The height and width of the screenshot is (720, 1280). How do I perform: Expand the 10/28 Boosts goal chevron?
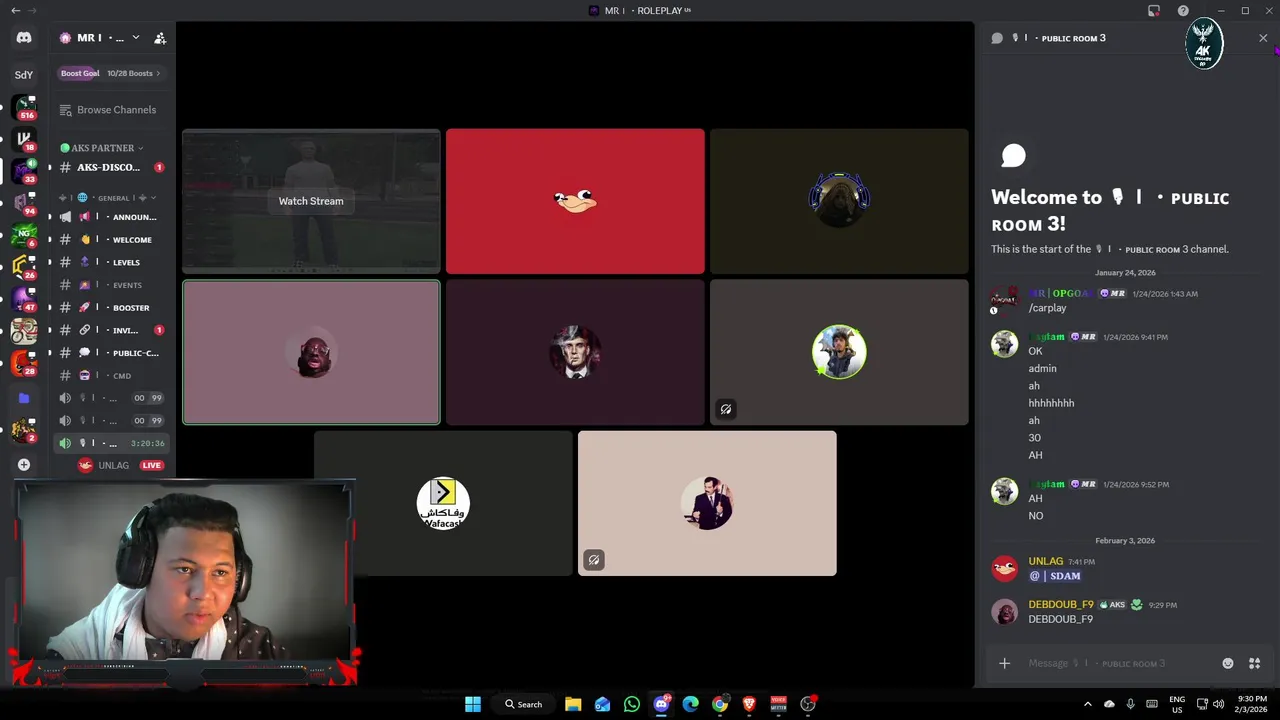click(x=158, y=73)
